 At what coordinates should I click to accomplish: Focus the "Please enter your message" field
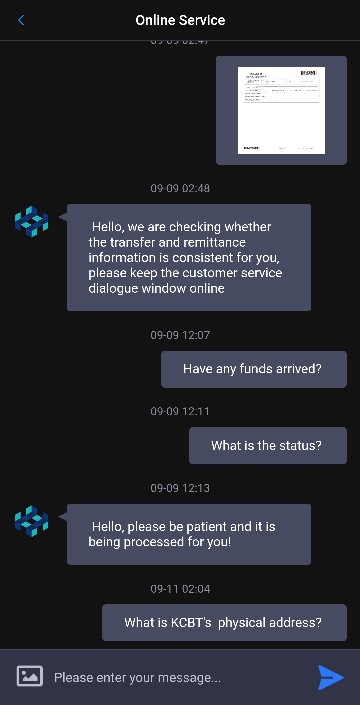[180, 677]
